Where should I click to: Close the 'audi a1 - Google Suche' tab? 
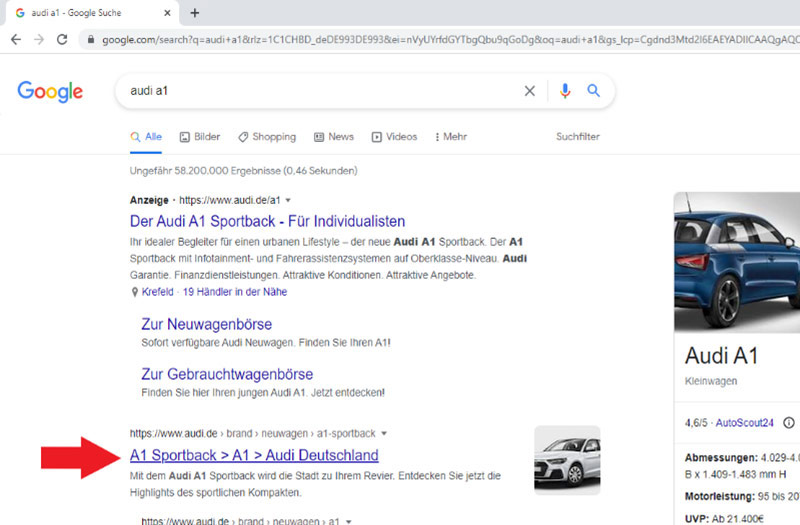[167, 13]
